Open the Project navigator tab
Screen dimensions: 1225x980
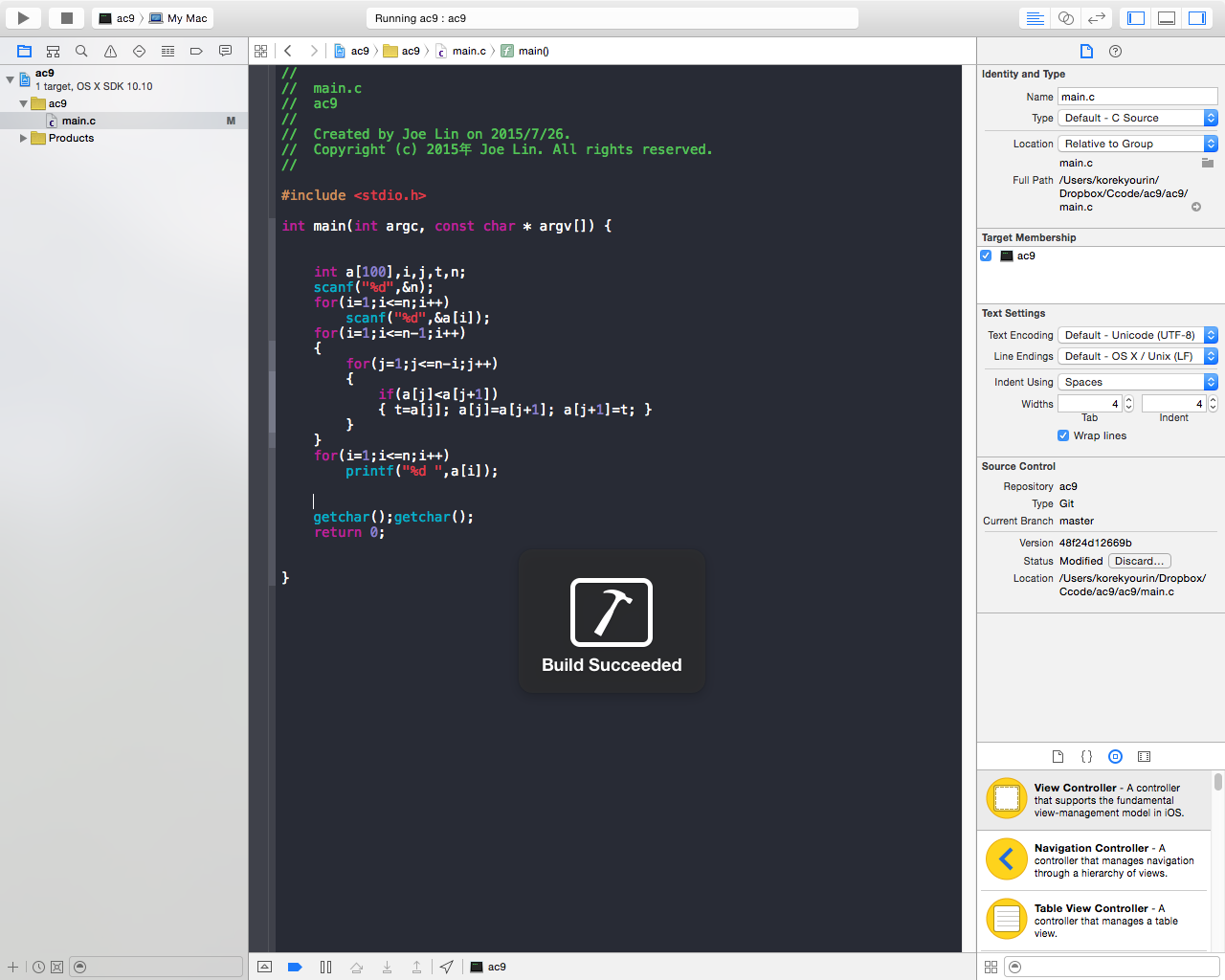(25, 51)
